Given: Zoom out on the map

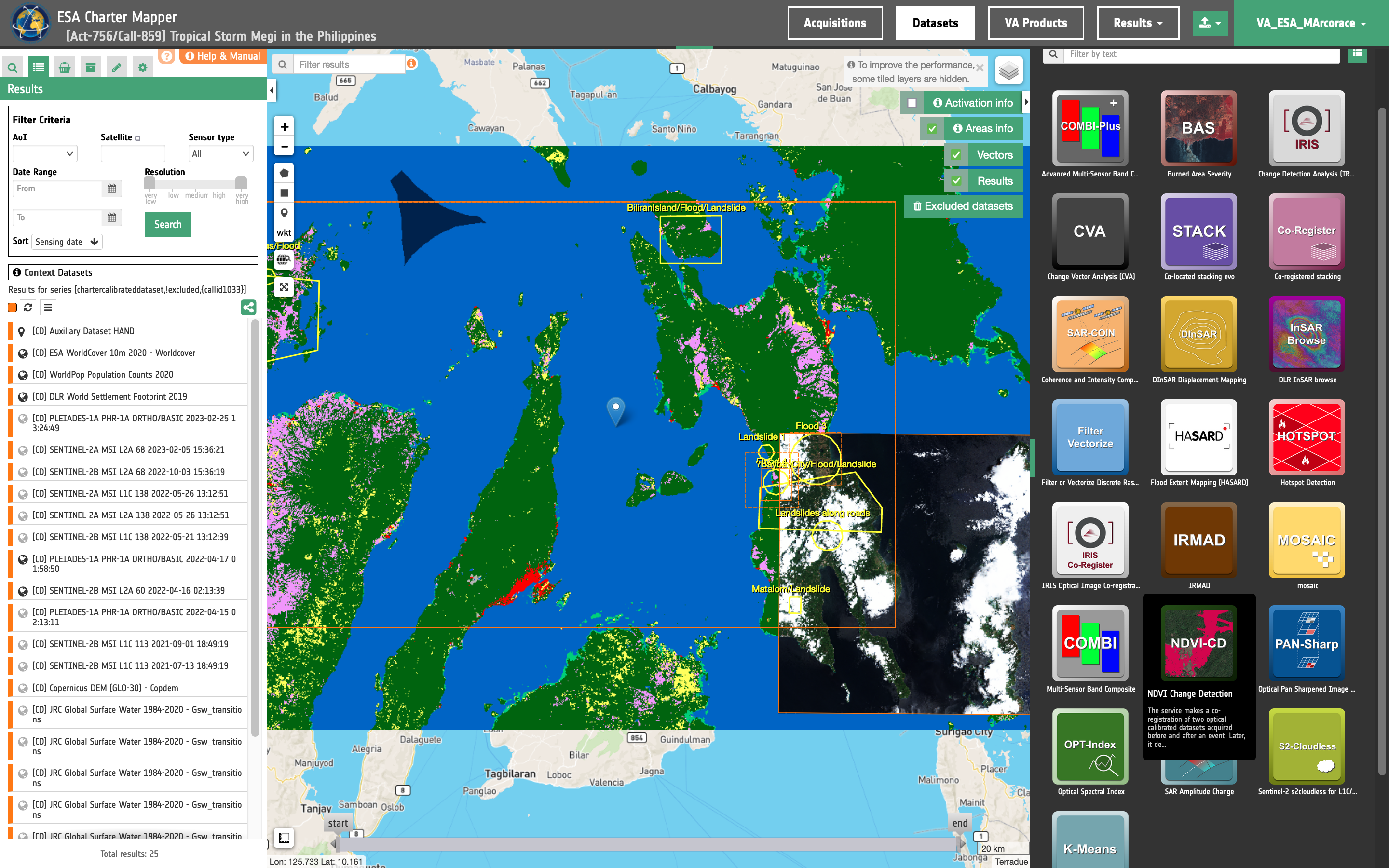Looking at the screenshot, I should tap(284, 147).
